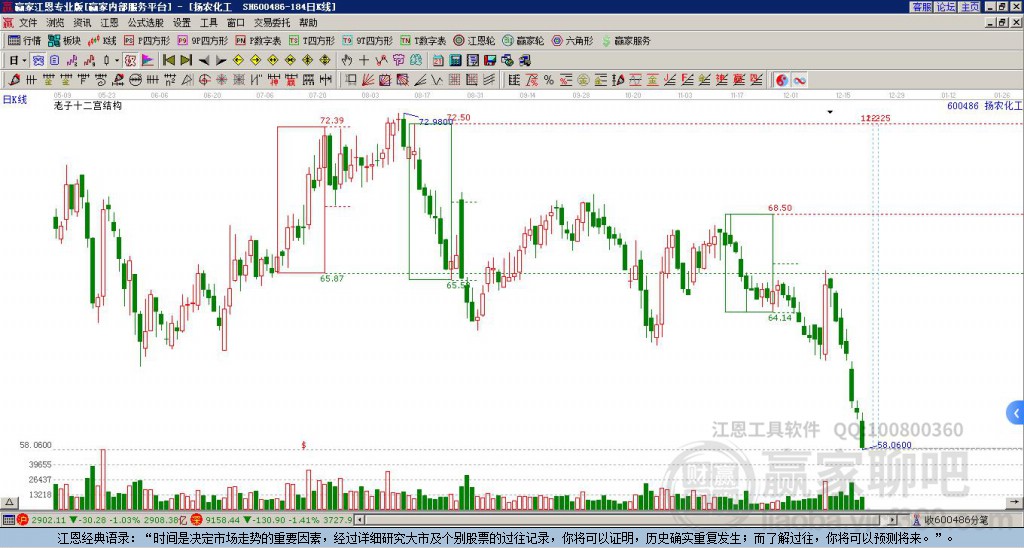Click the volume panel up triangle button
Screen dimensions: 1024x548
click(9, 502)
